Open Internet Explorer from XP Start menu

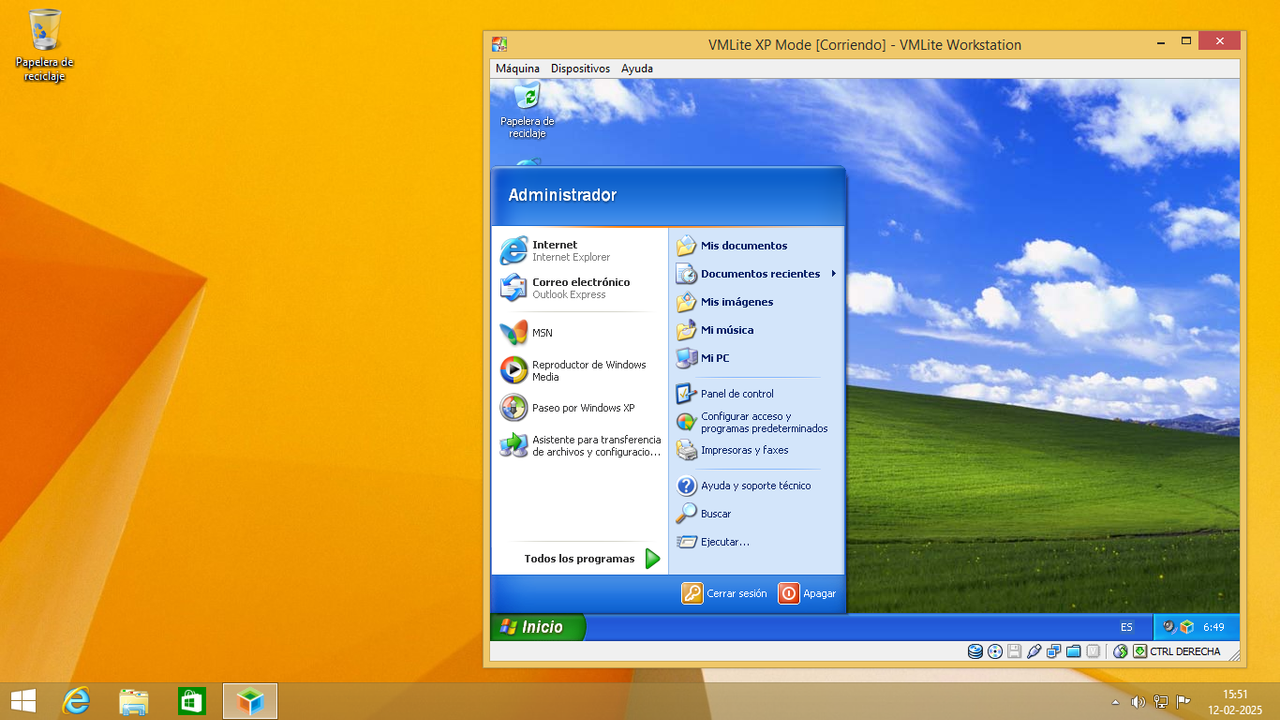580,251
